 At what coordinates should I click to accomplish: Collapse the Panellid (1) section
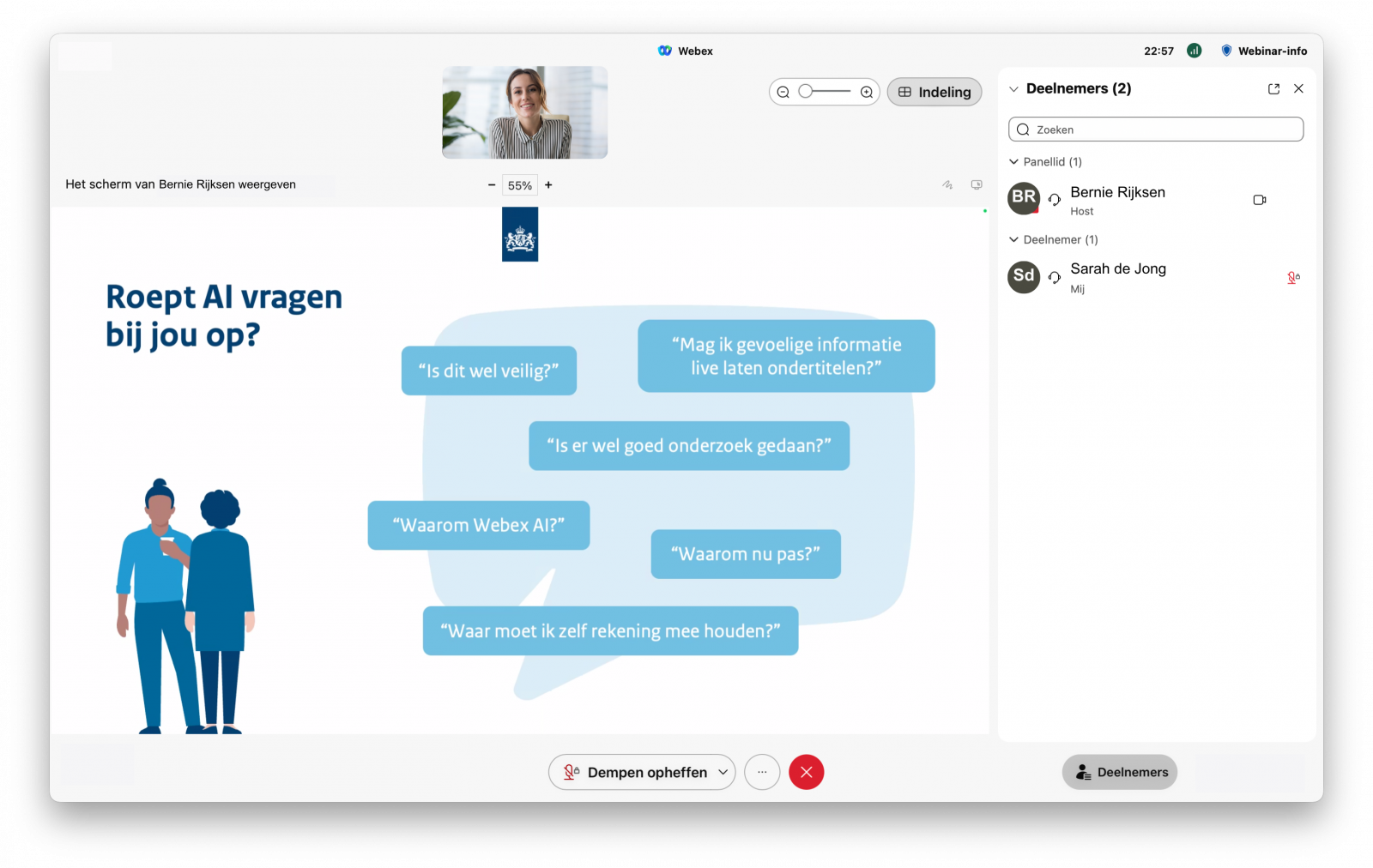coord(1014,161)
